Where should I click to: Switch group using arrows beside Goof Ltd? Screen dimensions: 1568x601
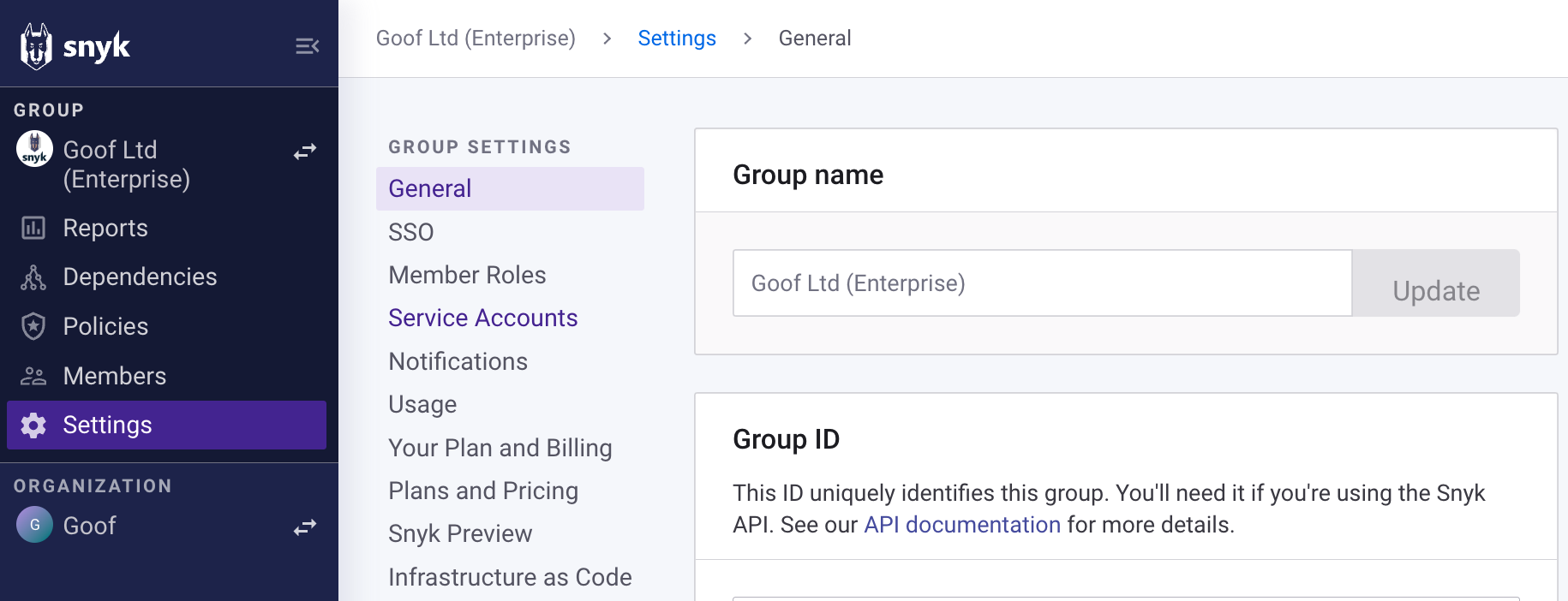[x=305, y=152]
